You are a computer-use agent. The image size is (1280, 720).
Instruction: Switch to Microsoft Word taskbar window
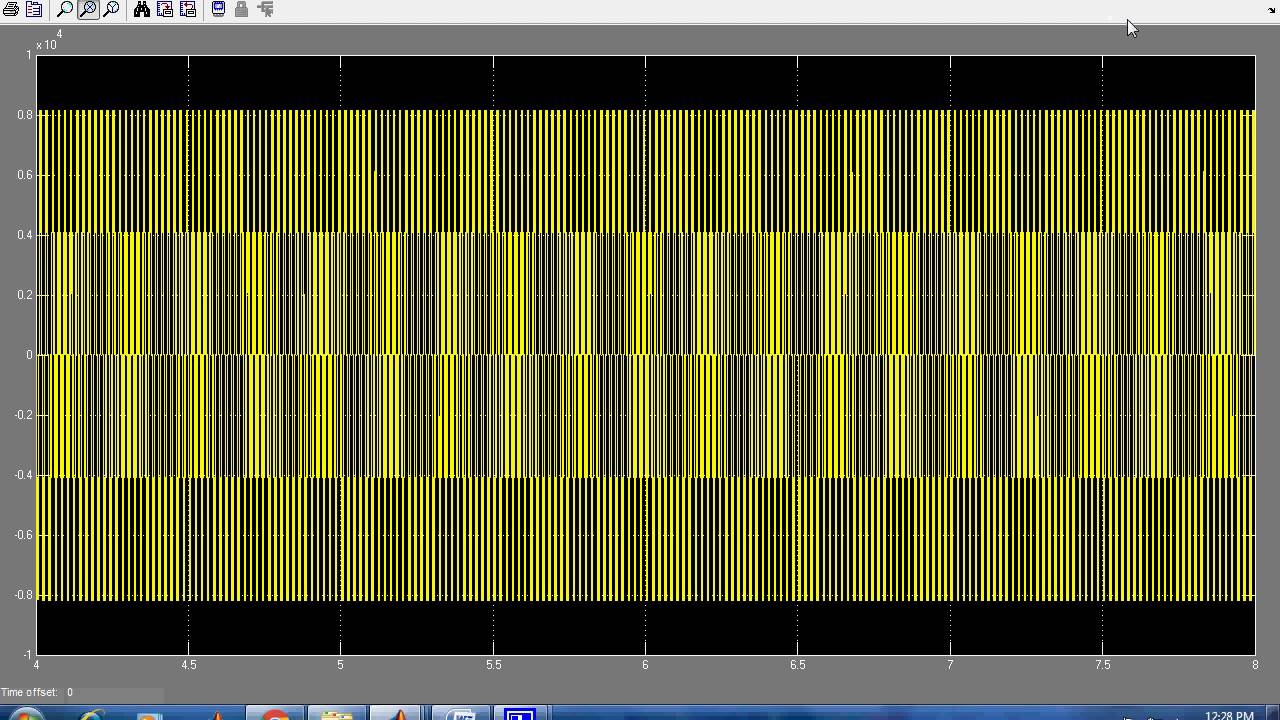coord(461,714)
